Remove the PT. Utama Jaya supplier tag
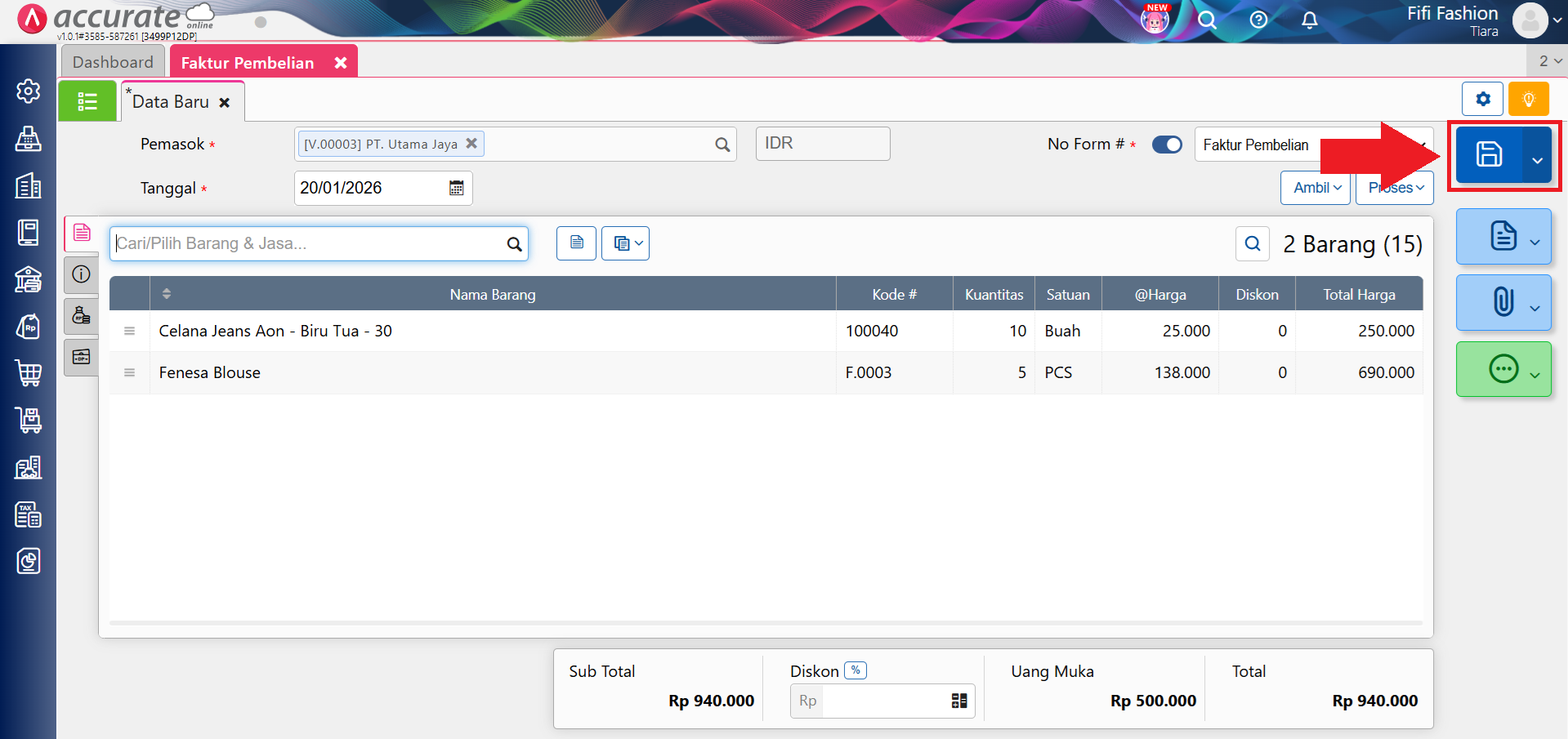The image size is (1568, 739). [x=471, y=144]
